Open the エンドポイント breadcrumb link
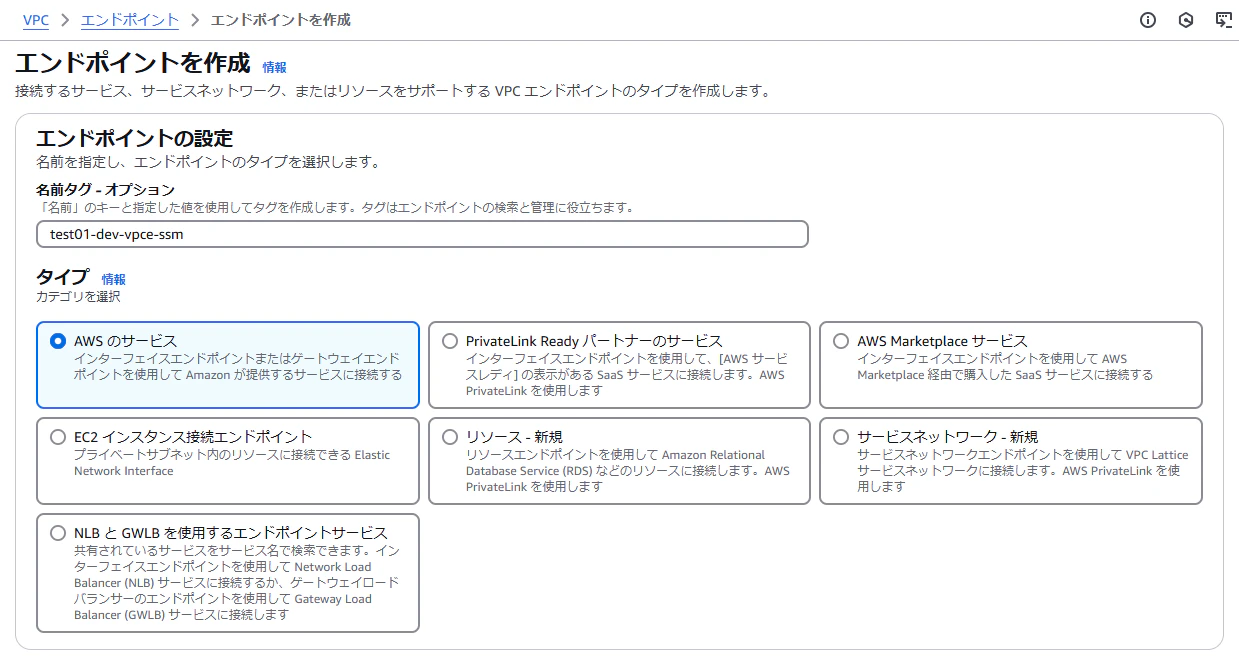The image size is (1239, 662). point(130,20)
